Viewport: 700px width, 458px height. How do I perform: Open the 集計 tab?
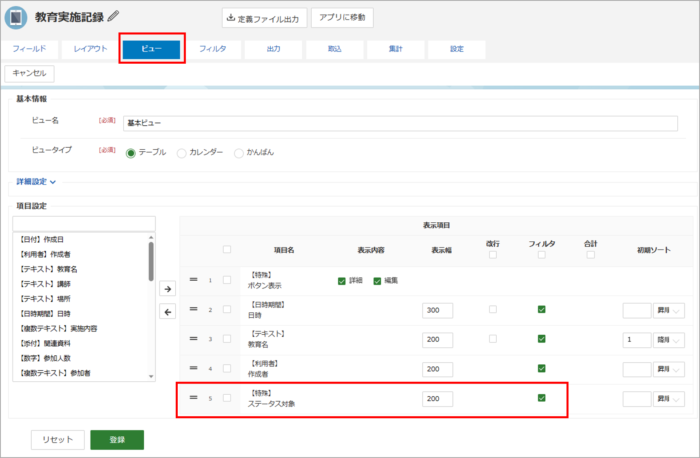[x=396, y=49]
